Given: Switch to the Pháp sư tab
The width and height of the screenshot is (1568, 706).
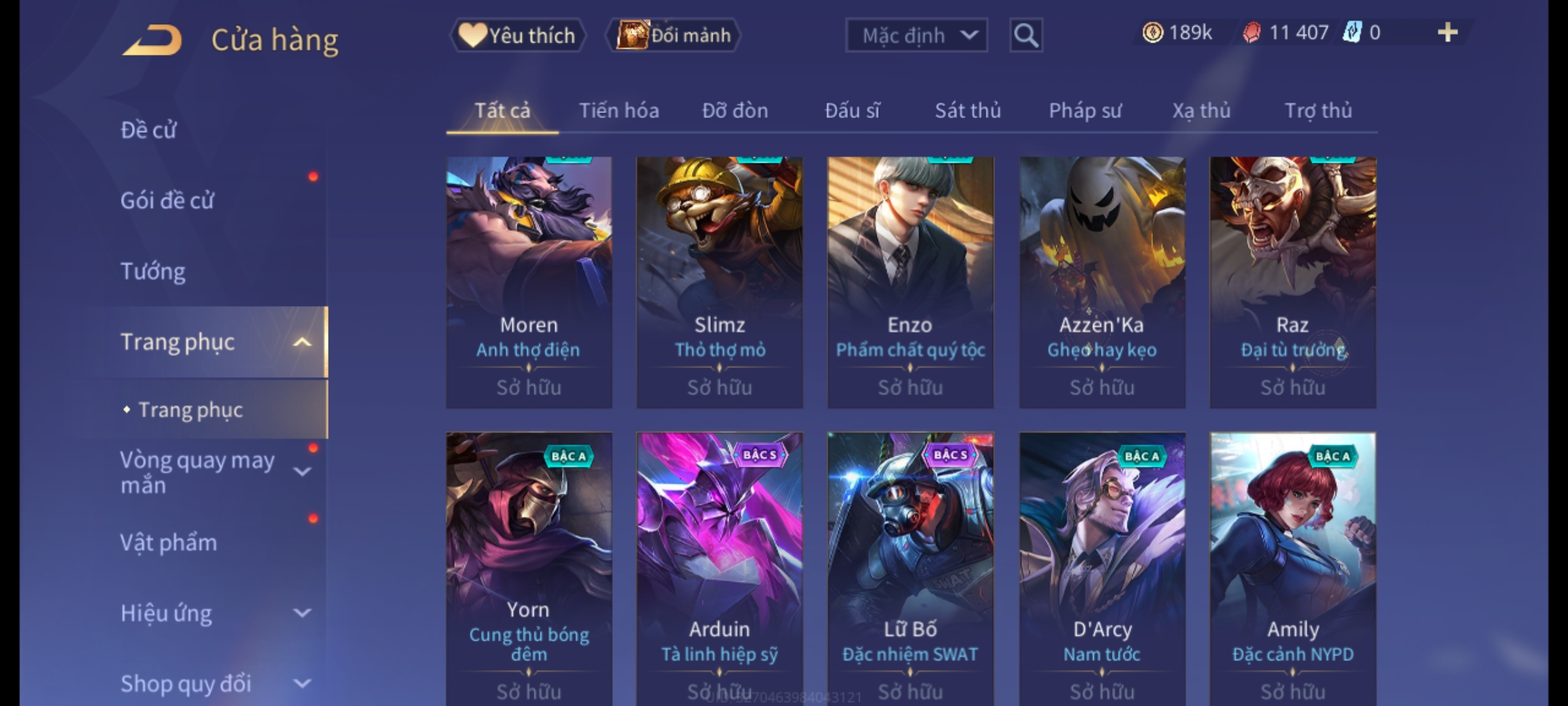Looking at the screenshot, I should pos(1085,110).
